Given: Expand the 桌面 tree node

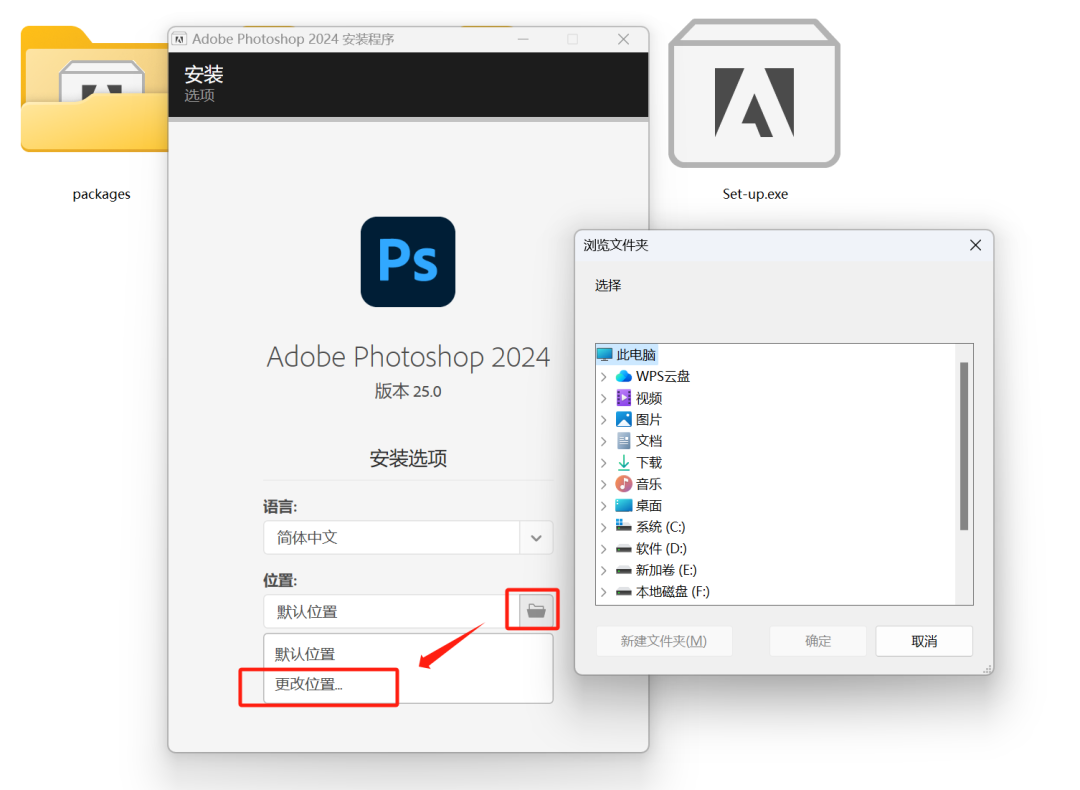Looking at the screenshot, I should coord(603,506).
